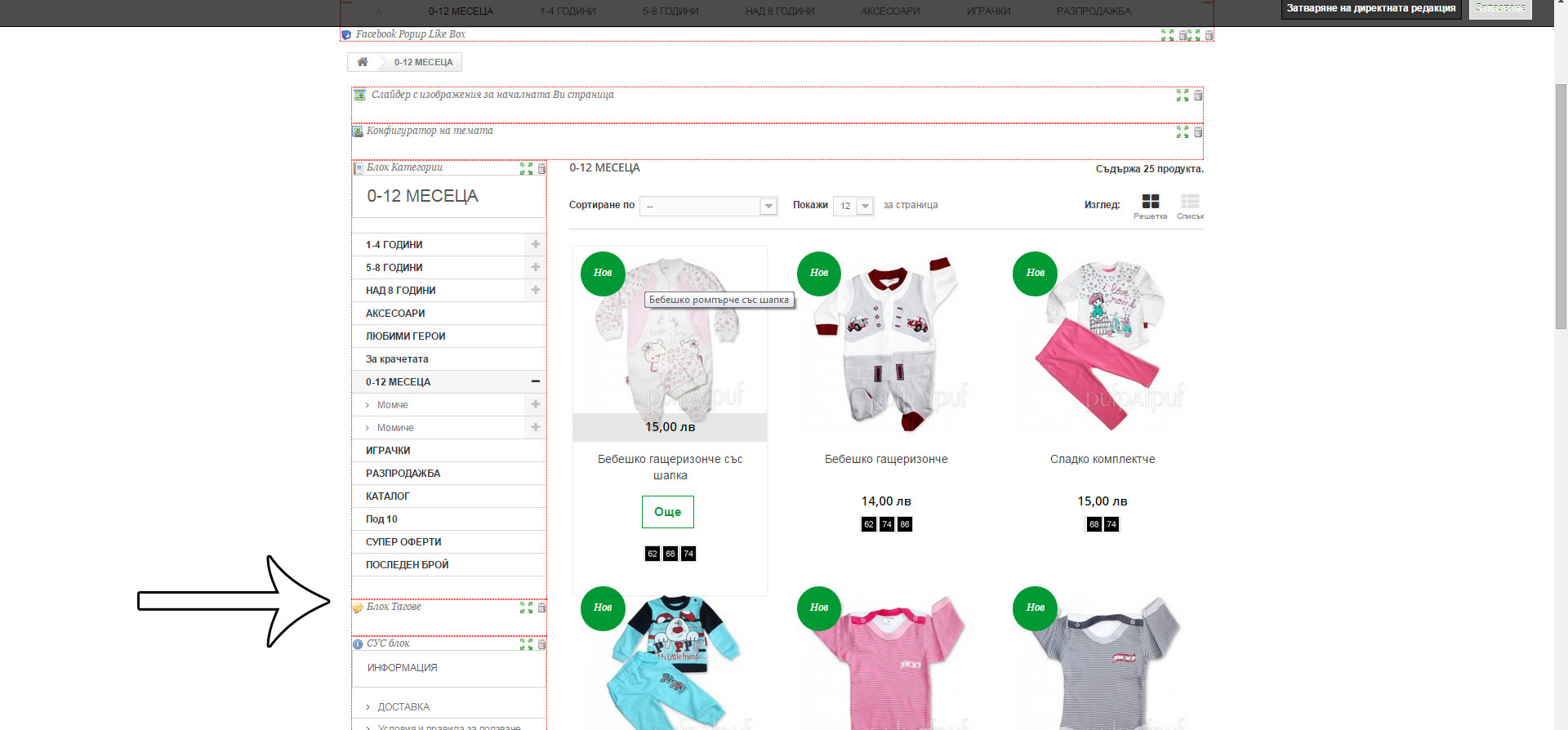Delete the Facebook Popup Like Box block
The image size is (1568, 730).
tap(1209, 35)
